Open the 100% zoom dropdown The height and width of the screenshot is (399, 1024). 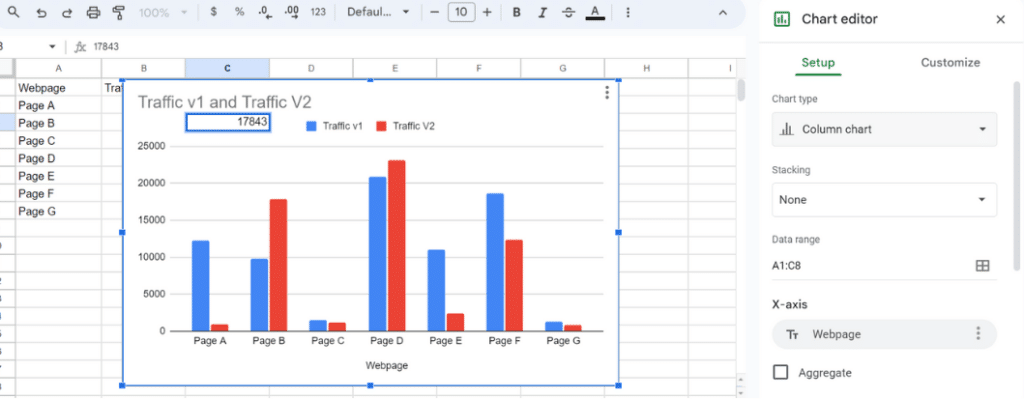point(163,12)
